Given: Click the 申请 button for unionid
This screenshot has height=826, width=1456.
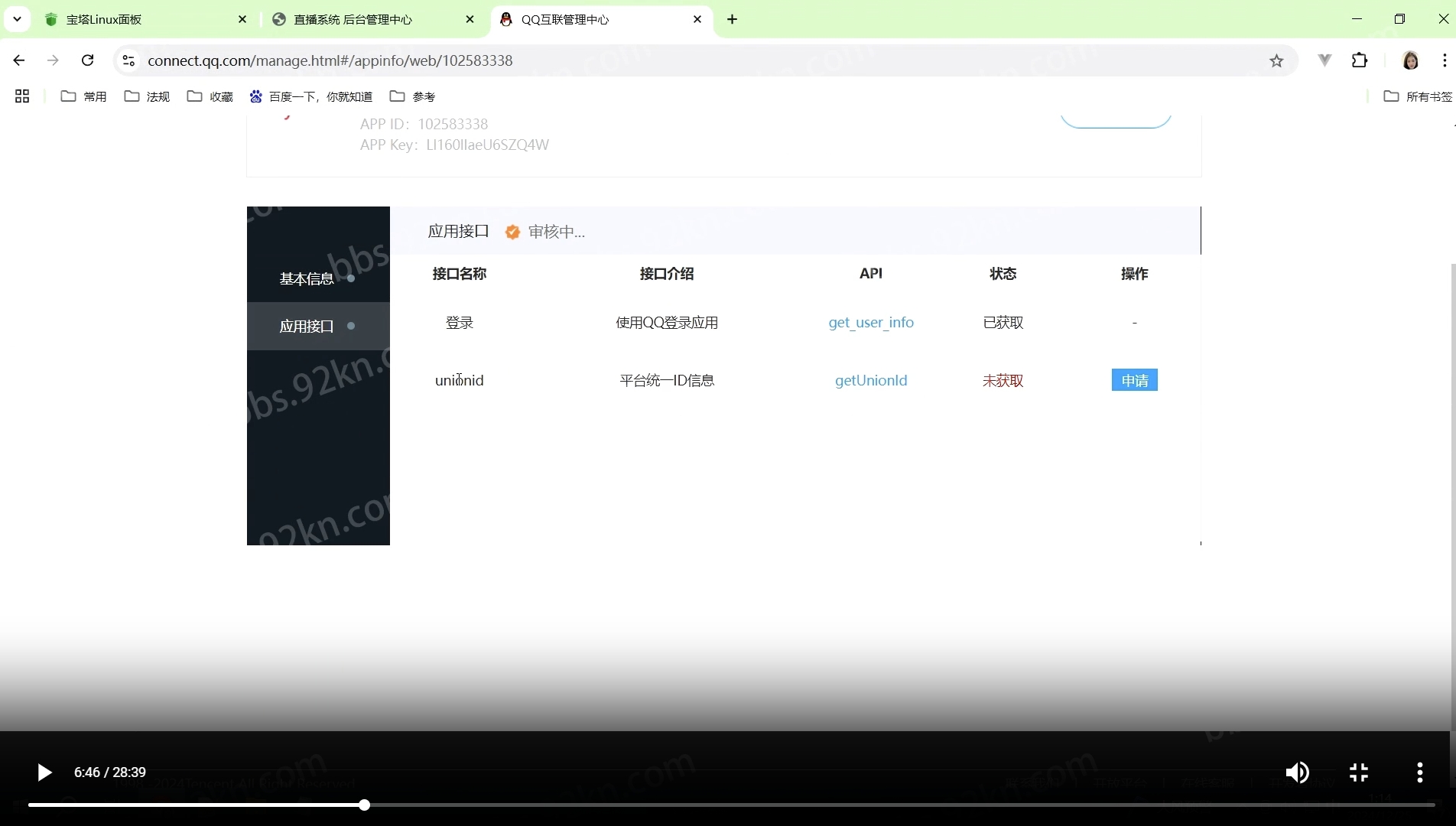Looking at the screenshot, I should coord(1134,380).
